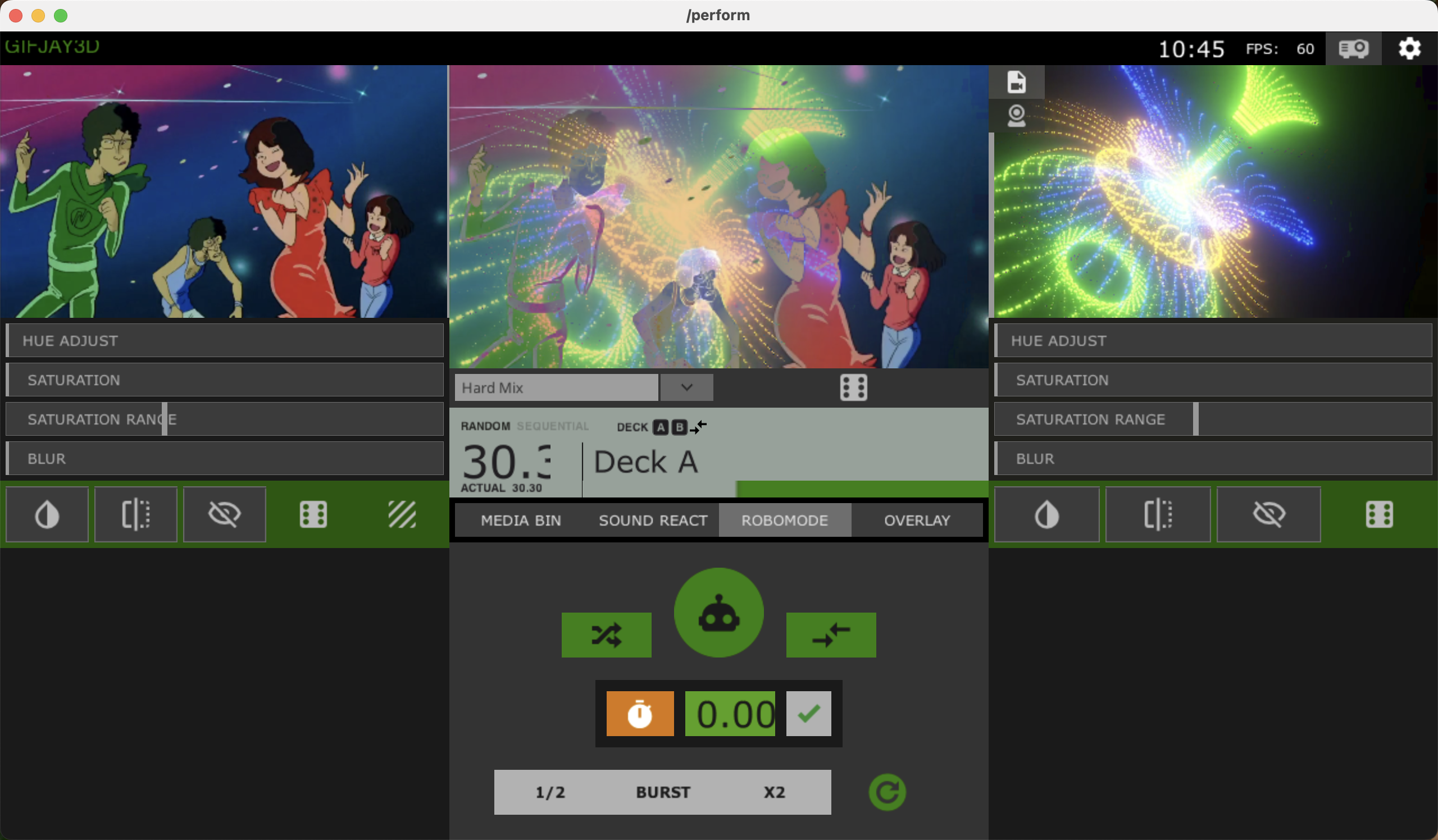Switch playback mode to SEQUENTIAL

click(x=552, y=426)
